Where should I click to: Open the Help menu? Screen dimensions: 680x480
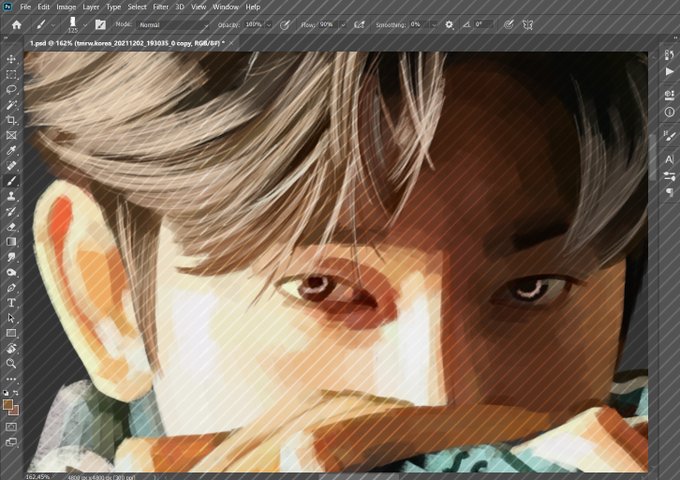[253, 7]
